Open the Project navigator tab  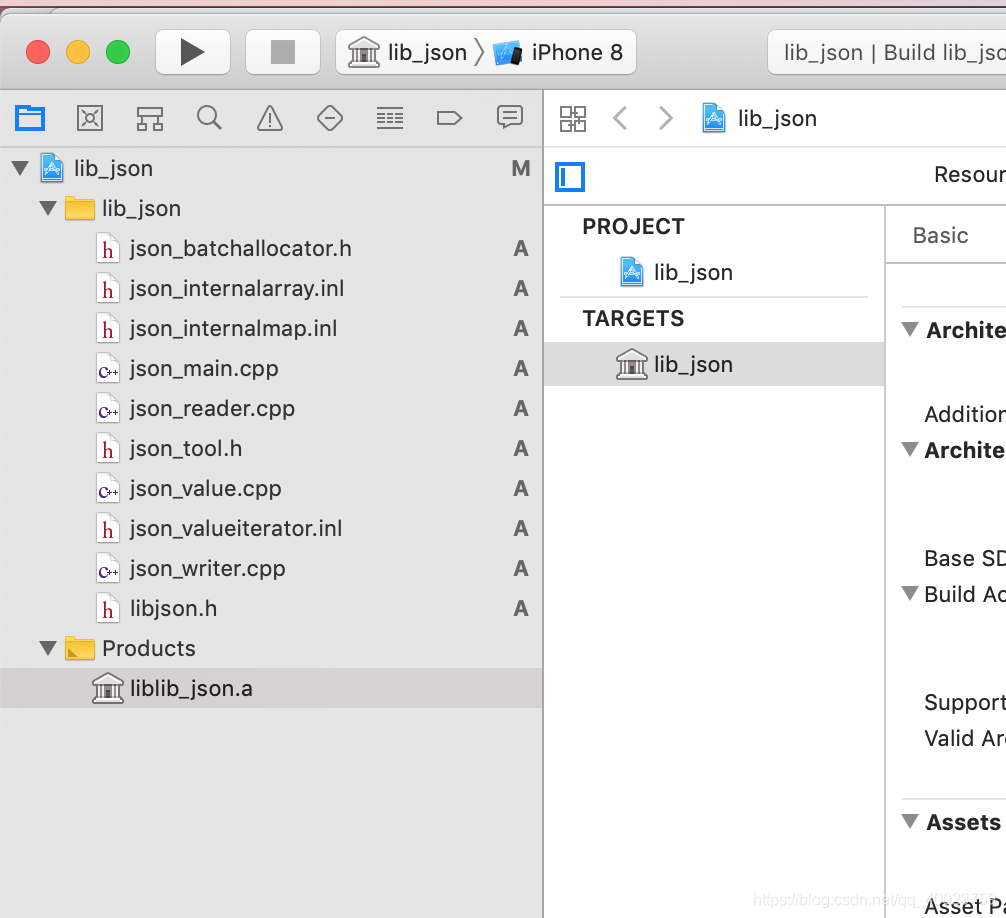[30, 118]
